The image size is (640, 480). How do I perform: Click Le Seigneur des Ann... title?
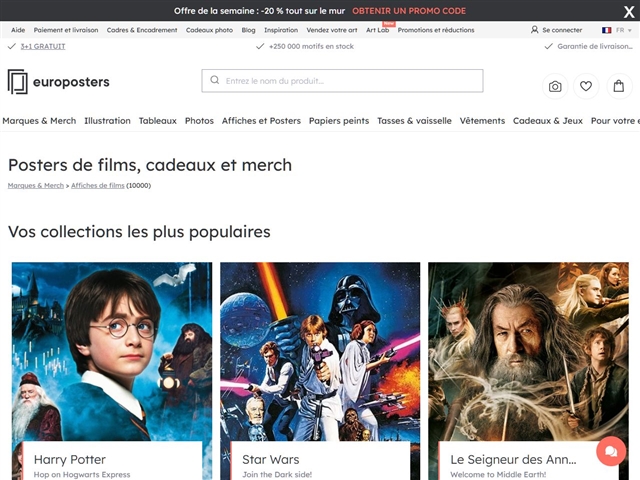pyautogui.click(x=513, y=460)
